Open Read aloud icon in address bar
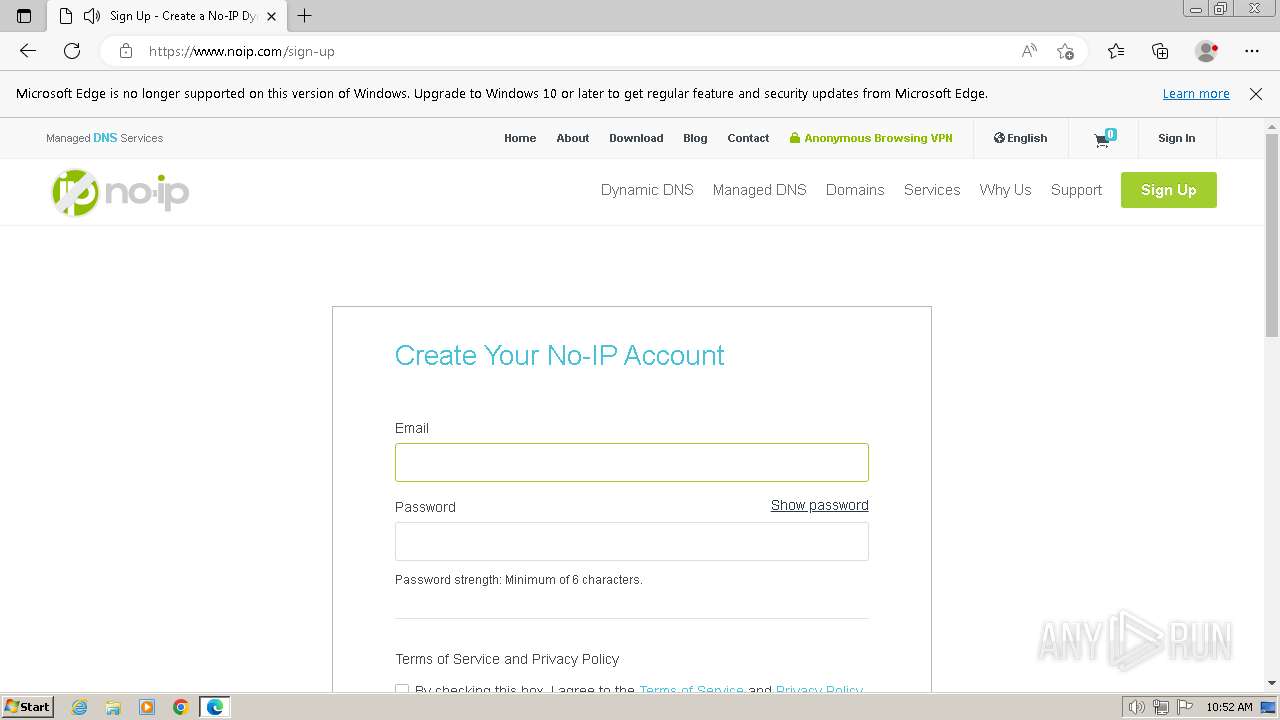1280x720 pixels. tap(1029, 51)
